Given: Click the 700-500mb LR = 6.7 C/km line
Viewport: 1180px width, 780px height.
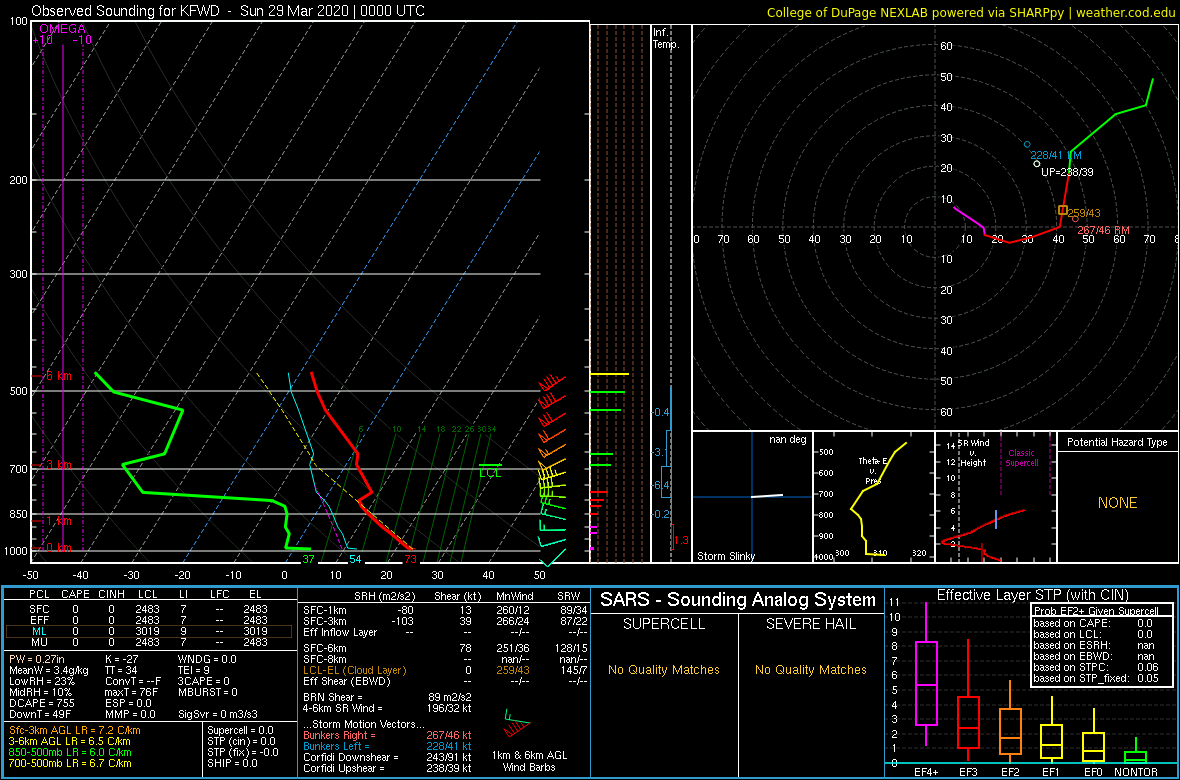Looking at the screenshot, I should [x=70, y=762].
